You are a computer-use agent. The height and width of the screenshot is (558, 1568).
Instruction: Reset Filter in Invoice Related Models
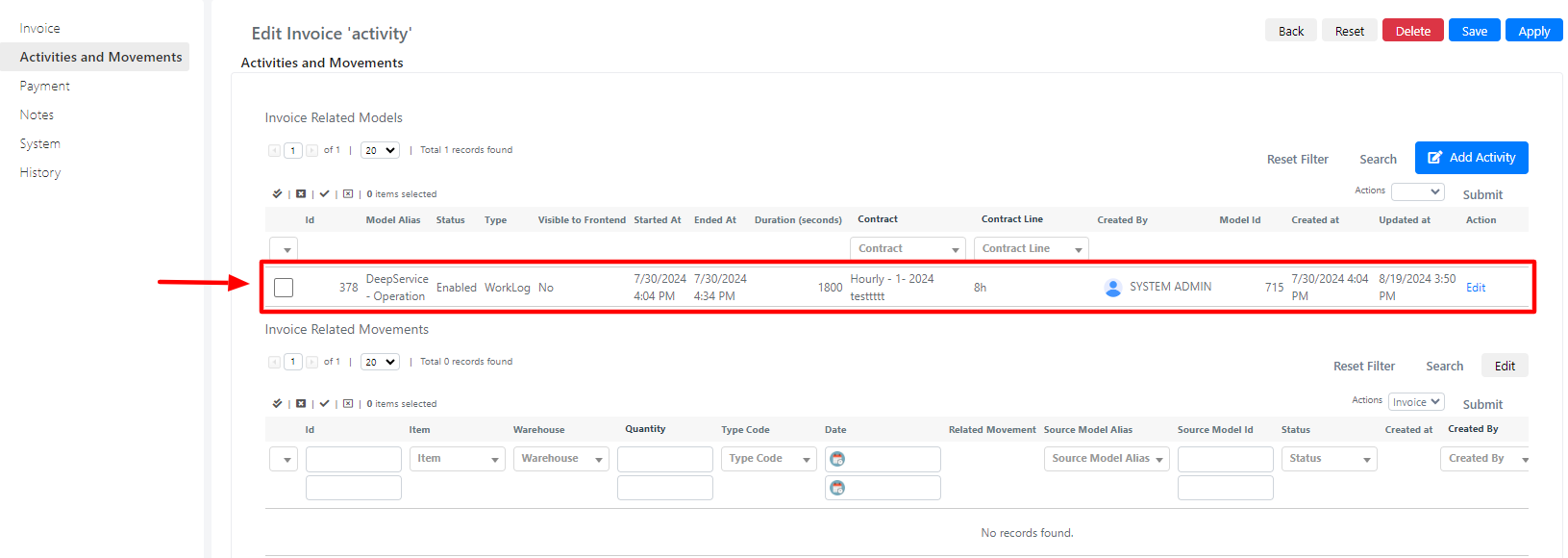pos(1298,160)
